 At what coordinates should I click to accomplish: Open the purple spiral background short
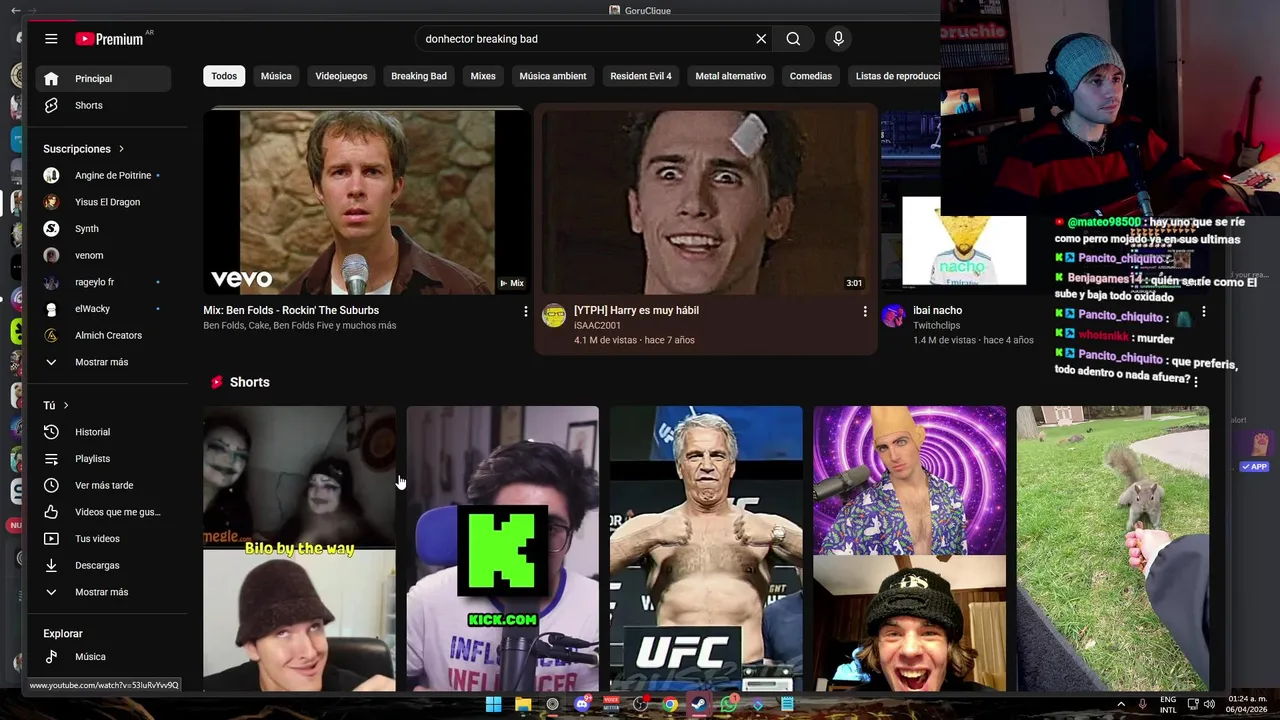coord(910,548)
